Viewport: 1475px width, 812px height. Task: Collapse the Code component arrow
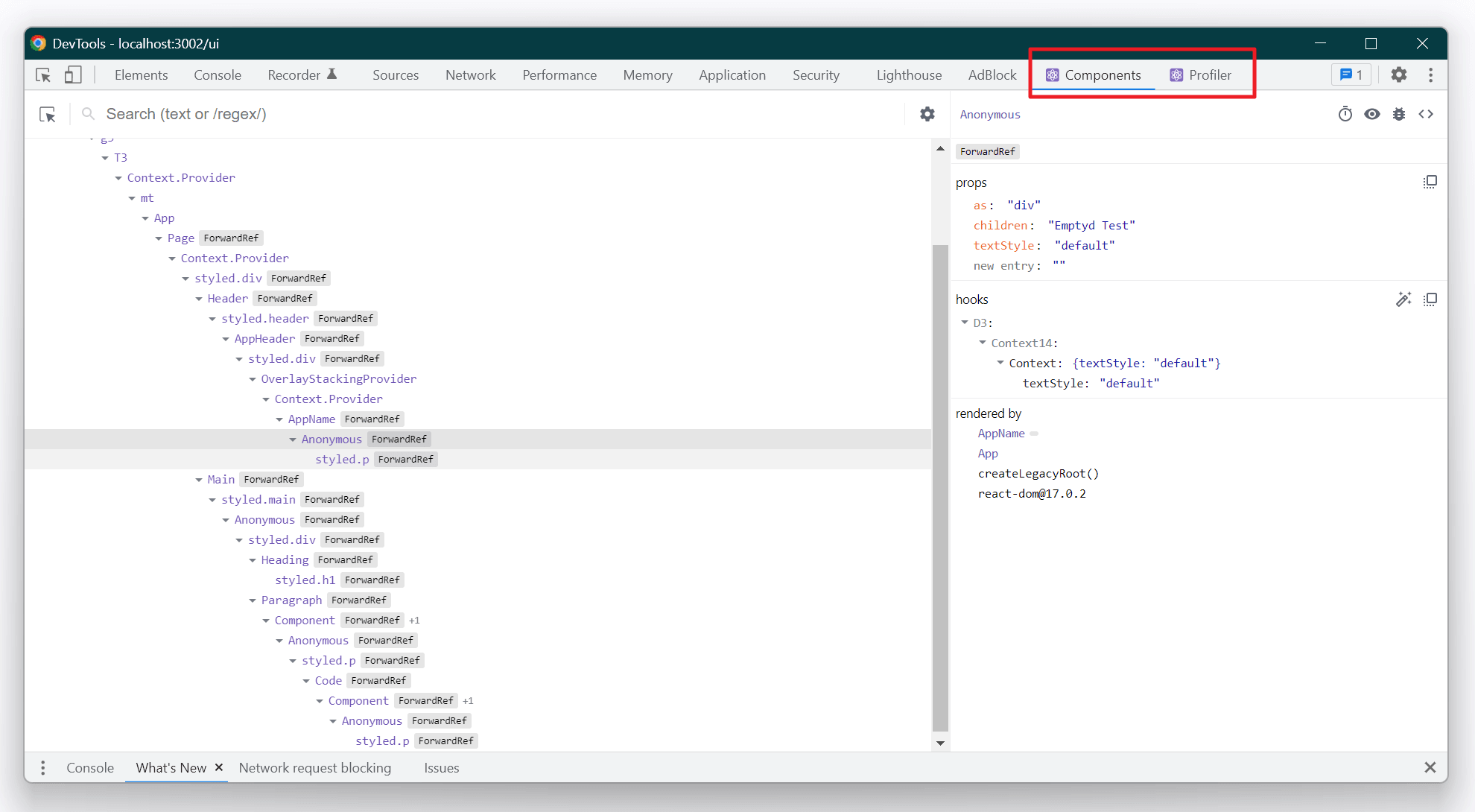click(x=306, y=681)
